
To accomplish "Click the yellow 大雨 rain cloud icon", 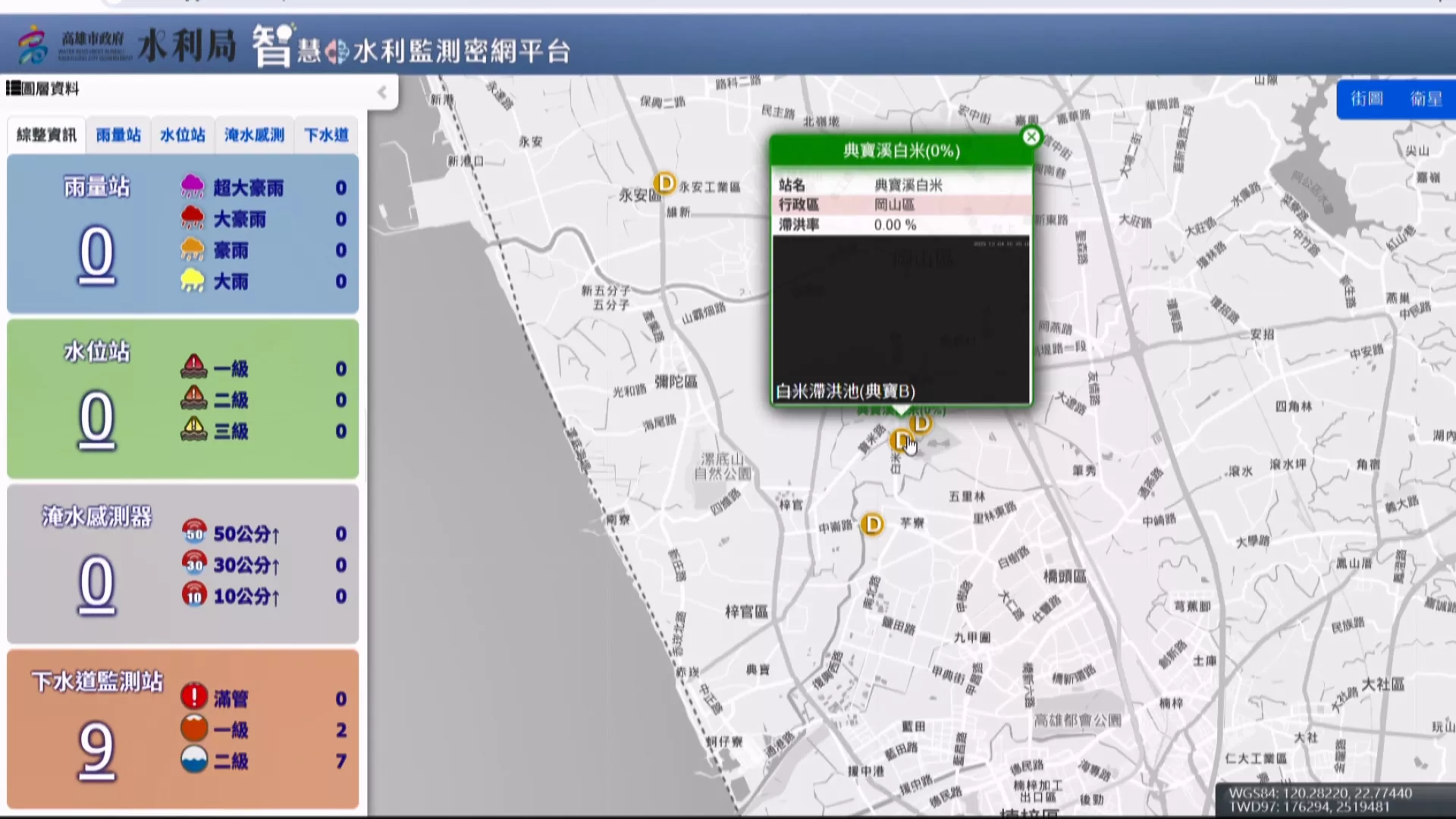I will (x=193, y=281).
